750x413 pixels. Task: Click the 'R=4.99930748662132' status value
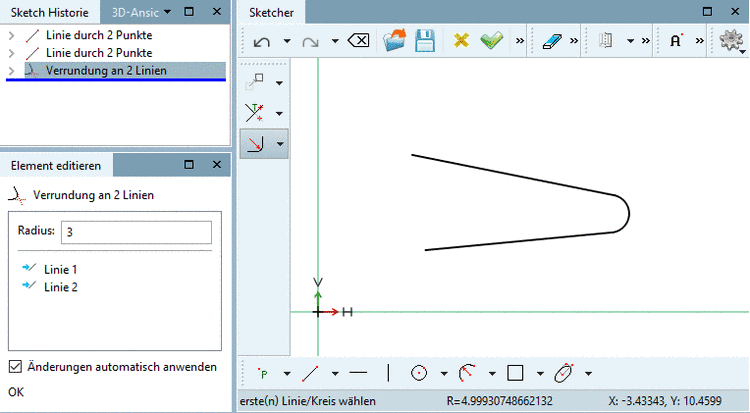[500, 401]
